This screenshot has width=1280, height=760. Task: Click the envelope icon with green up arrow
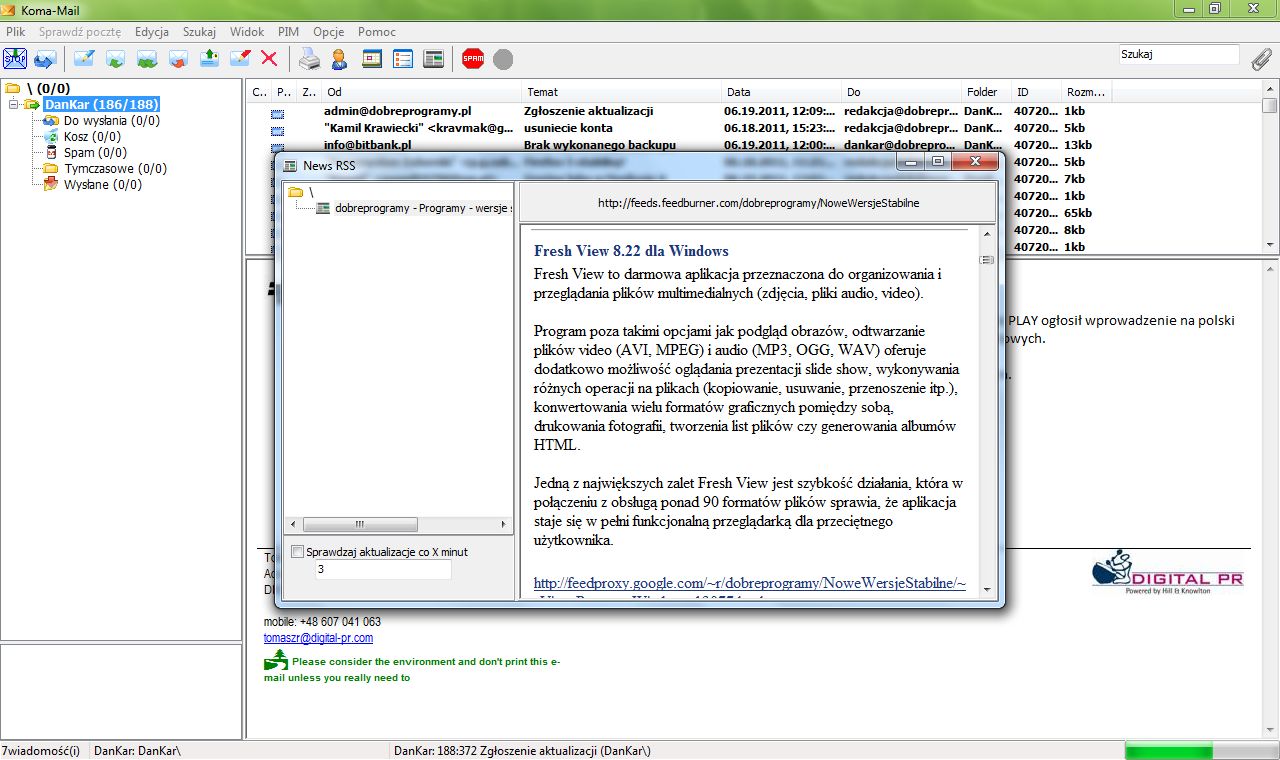pos(209,59)
